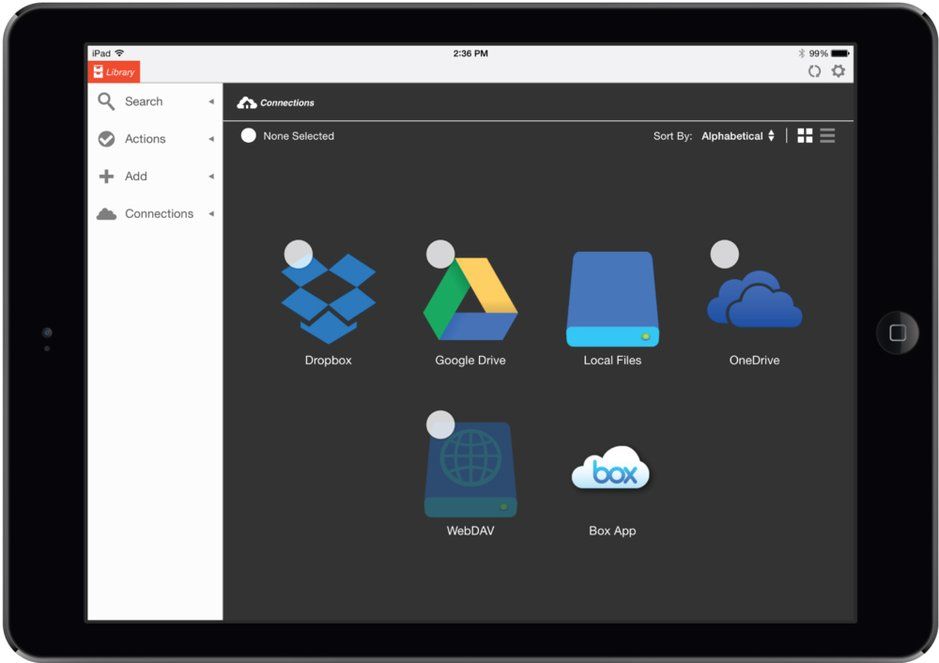
Task: Open the Add sidebar item
Action: pos(155,176)
